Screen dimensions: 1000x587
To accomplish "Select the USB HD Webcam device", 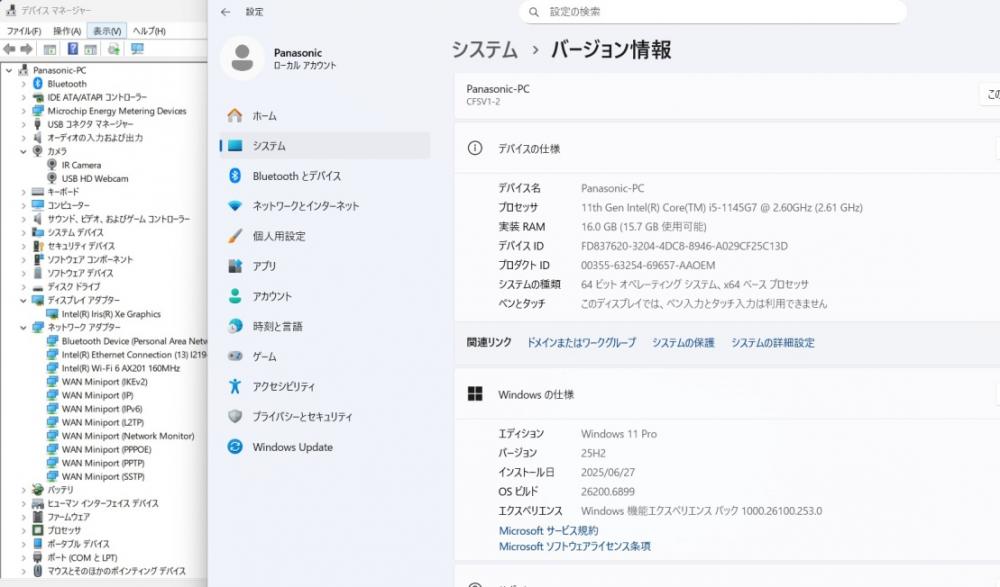I will point(95,179).
